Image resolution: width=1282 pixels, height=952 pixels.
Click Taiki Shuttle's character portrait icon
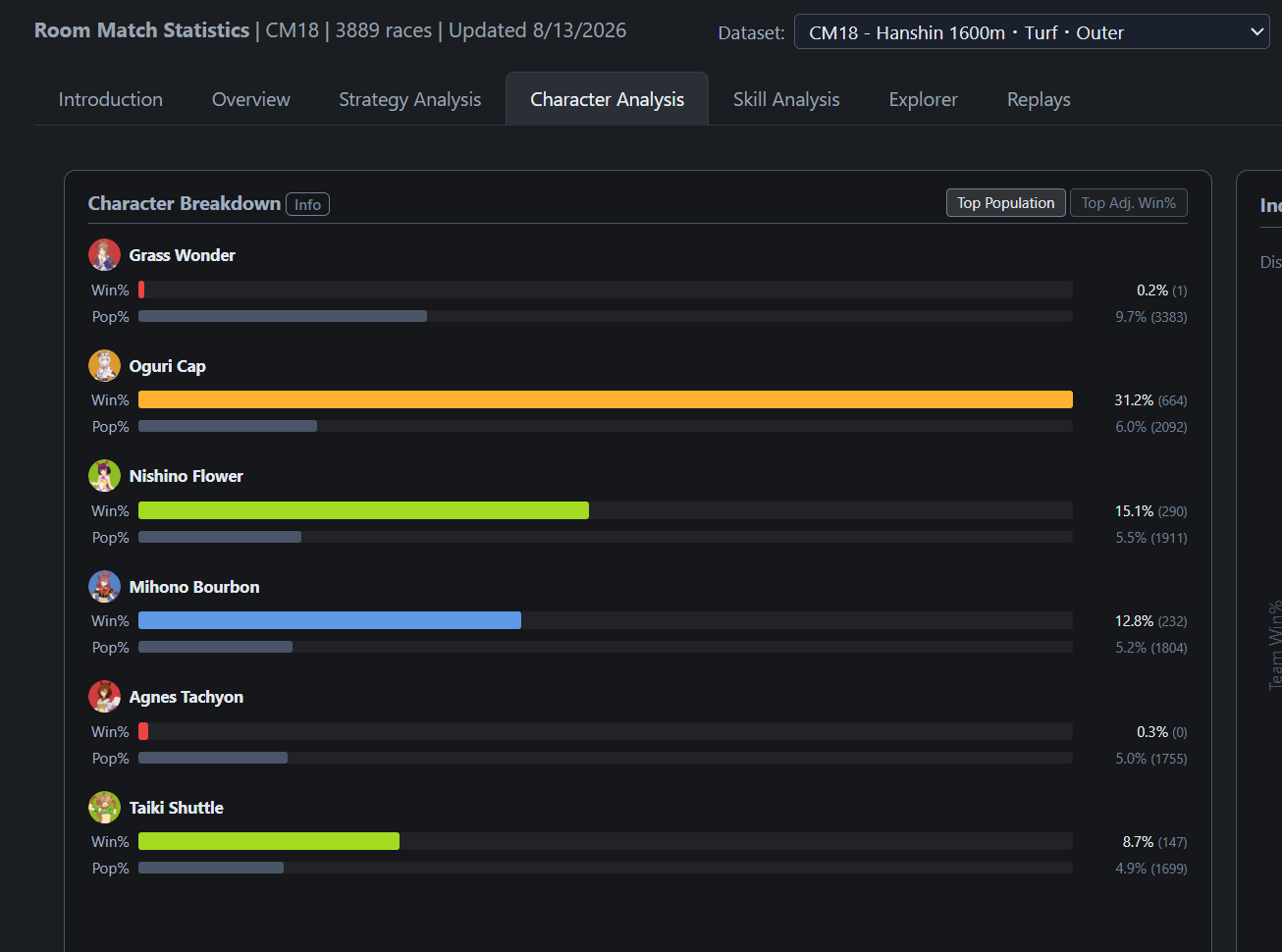[104, 808]
